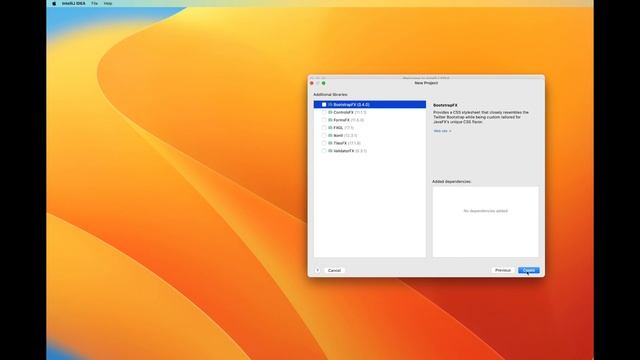
Task: Click the library icon beside Ikonli
Action: click(x=331, y=136)
